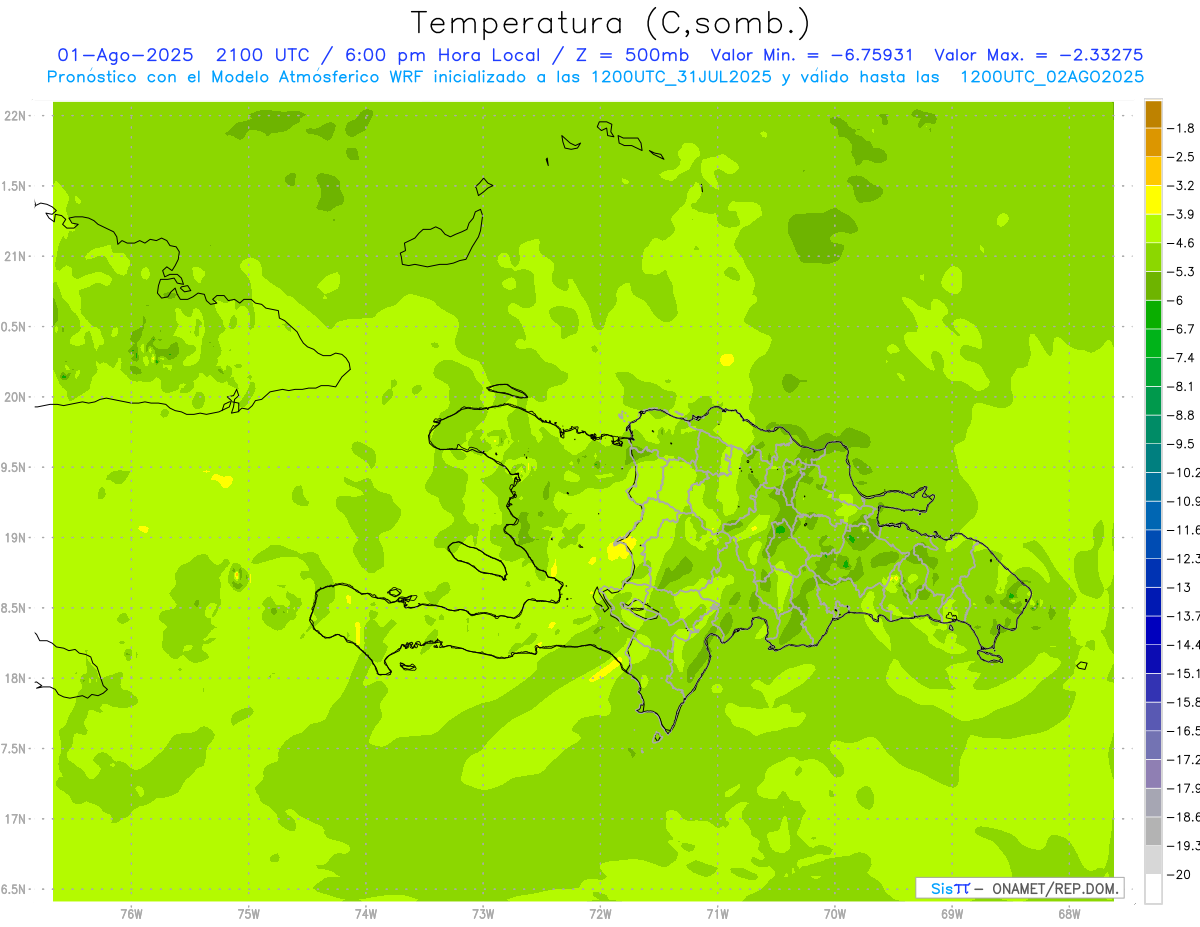Click the legend value "-8.1"
This screenshot has height=927, width=1200.
coord(1183,386)
